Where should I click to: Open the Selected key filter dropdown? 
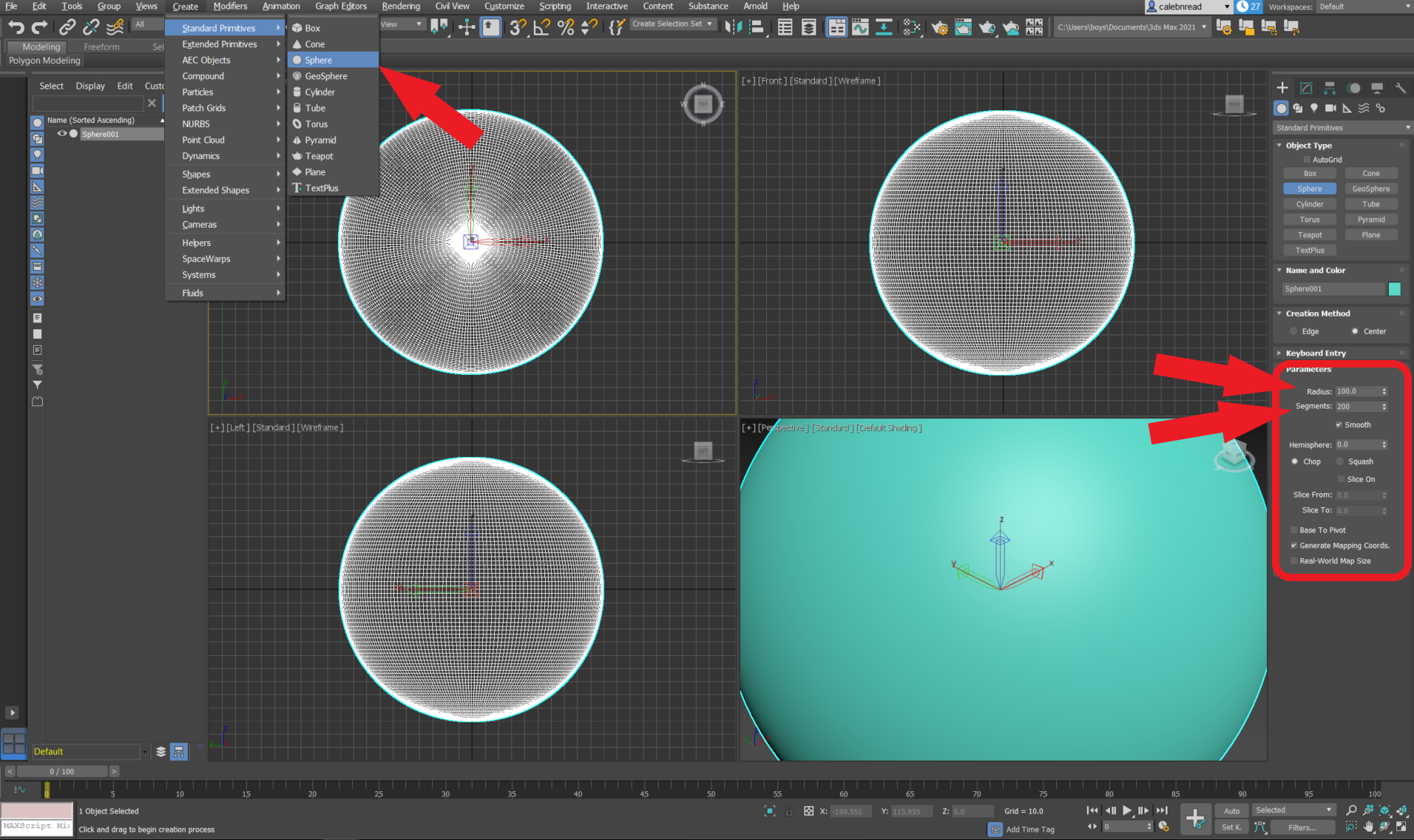click(x=1293, y=810)
